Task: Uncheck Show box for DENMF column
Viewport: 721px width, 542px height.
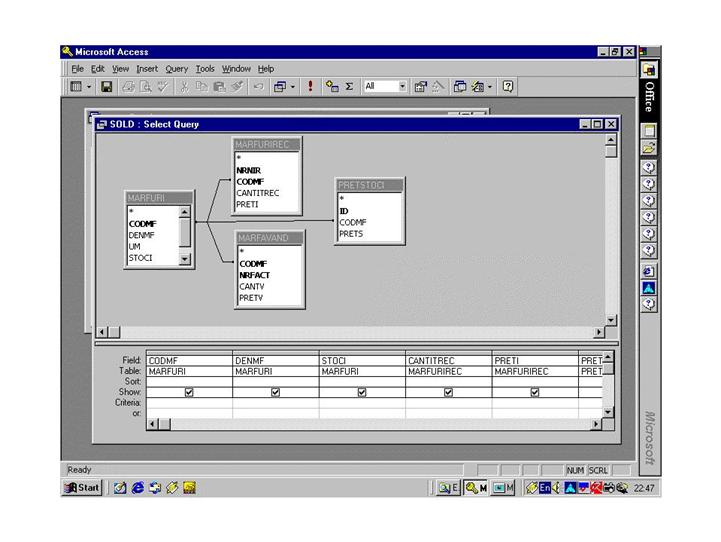Action: (x=275, y=393)
